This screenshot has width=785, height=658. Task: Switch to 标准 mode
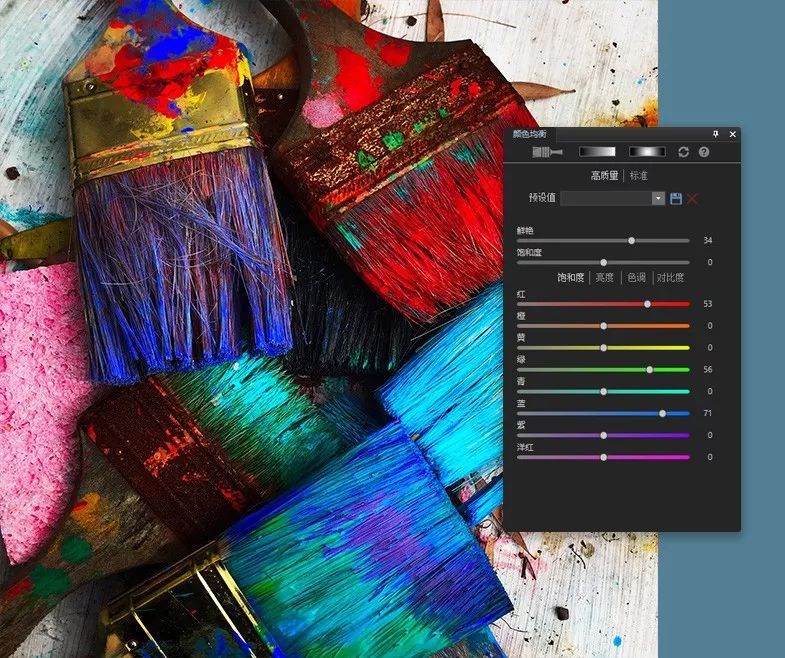click(x=638, y=175)
